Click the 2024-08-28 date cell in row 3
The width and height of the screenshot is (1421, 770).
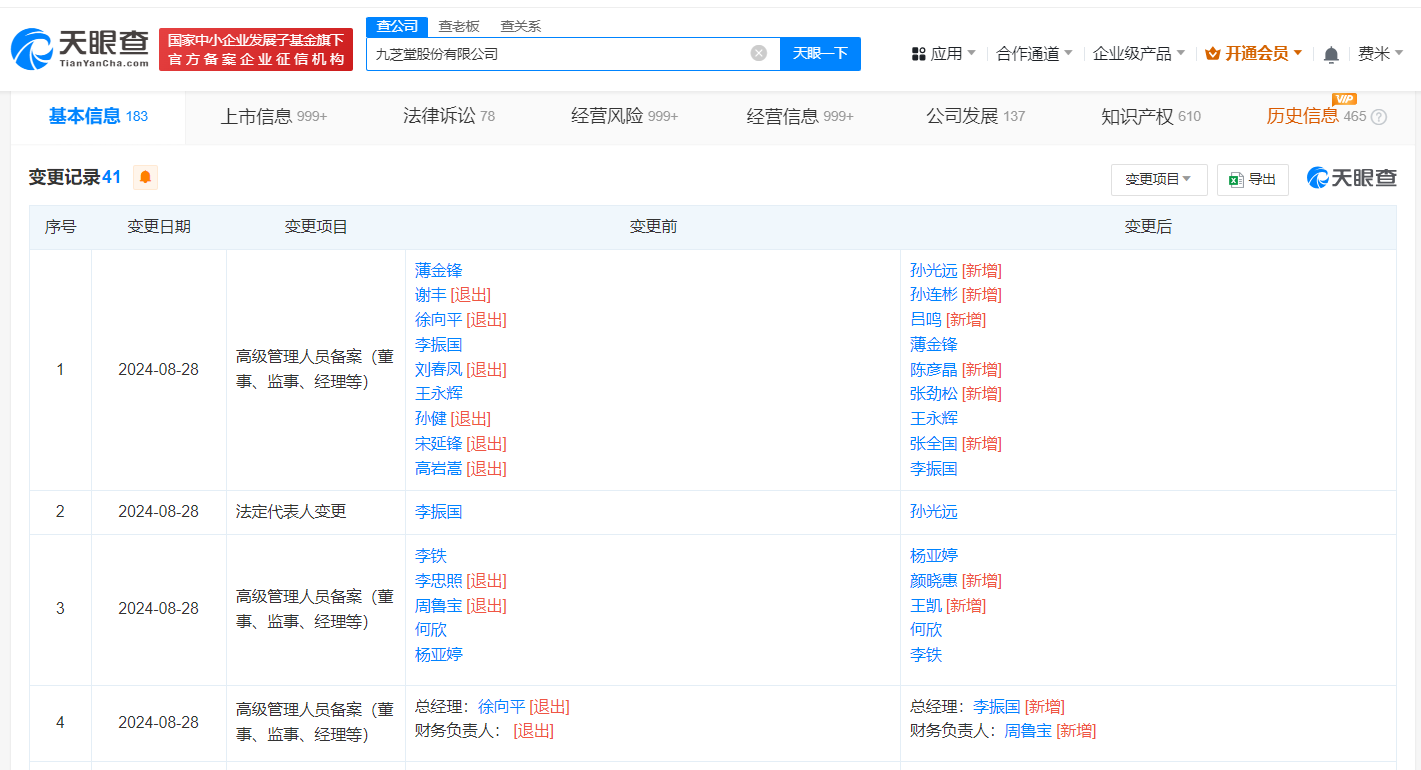click(159, 609)
